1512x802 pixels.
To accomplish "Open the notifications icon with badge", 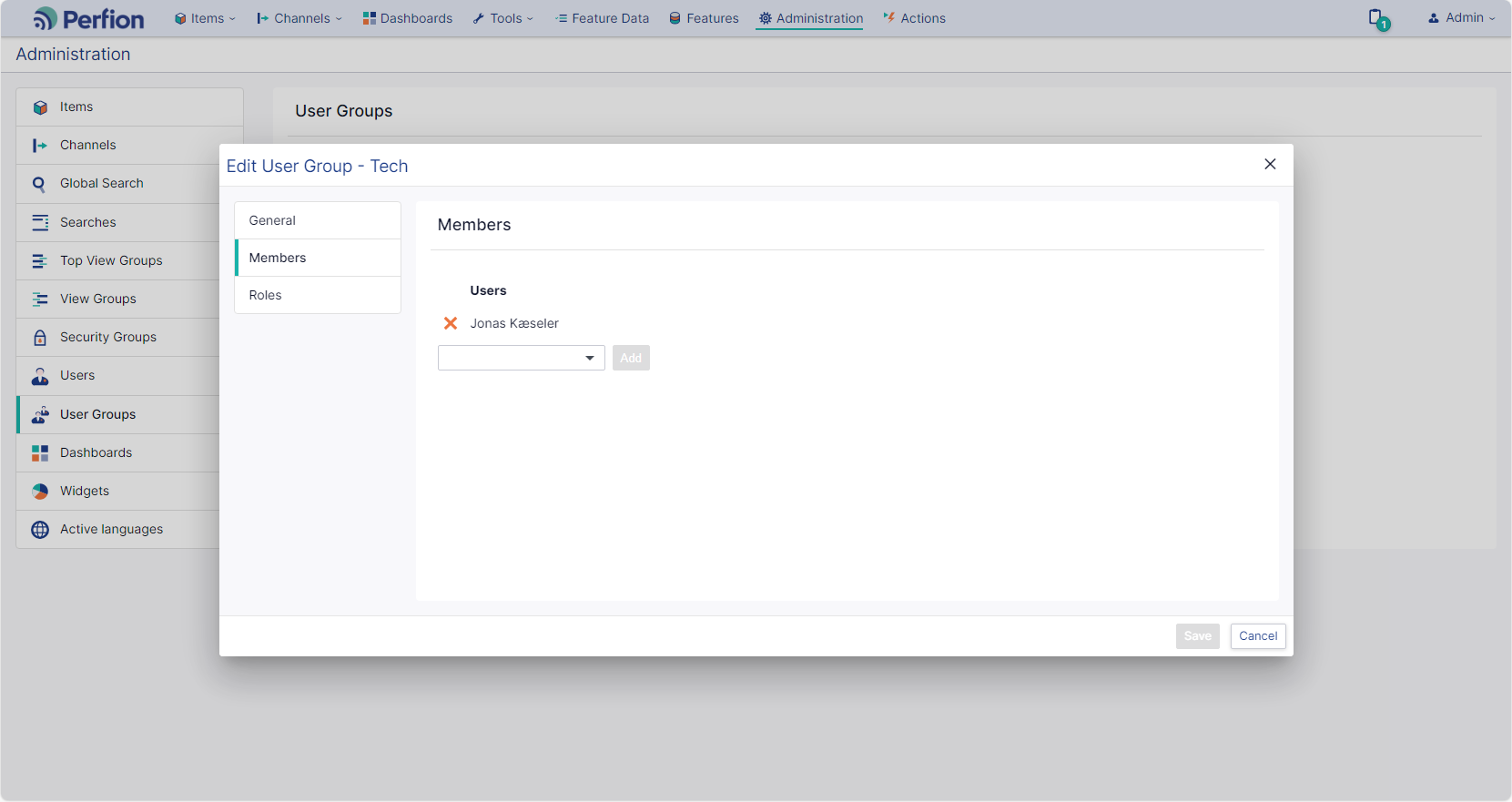I will 1378,19.
